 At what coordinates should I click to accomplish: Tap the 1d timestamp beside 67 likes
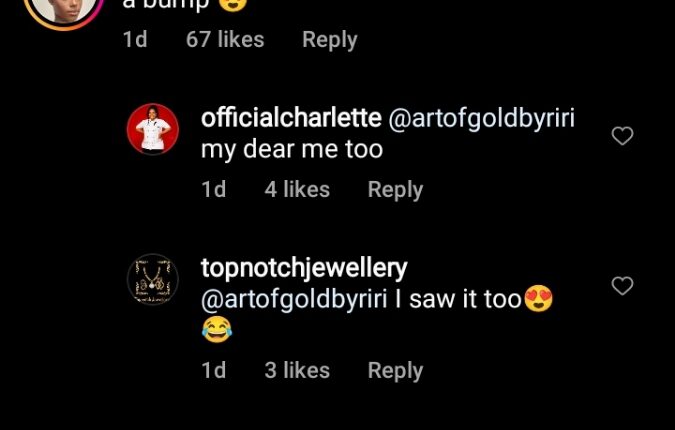pyautogui.click(x=134, y=40)
